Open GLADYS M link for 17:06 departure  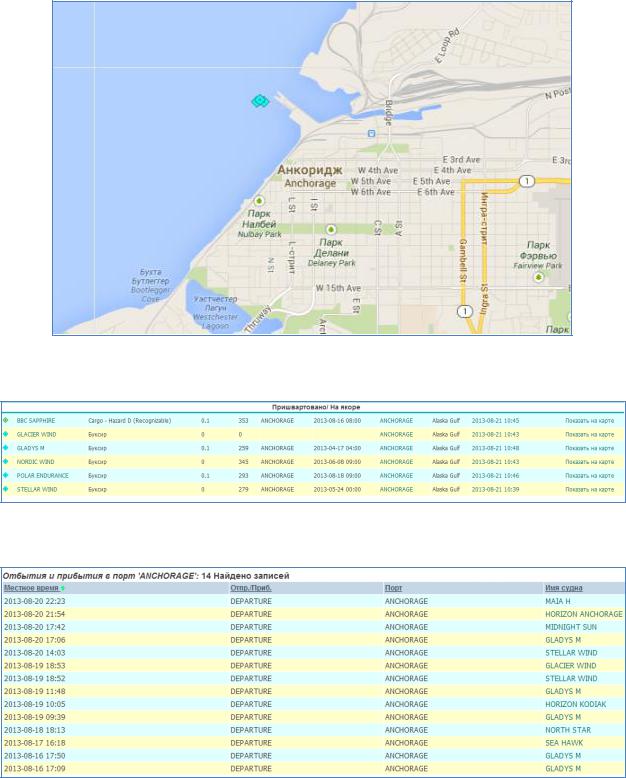[563, 640]
